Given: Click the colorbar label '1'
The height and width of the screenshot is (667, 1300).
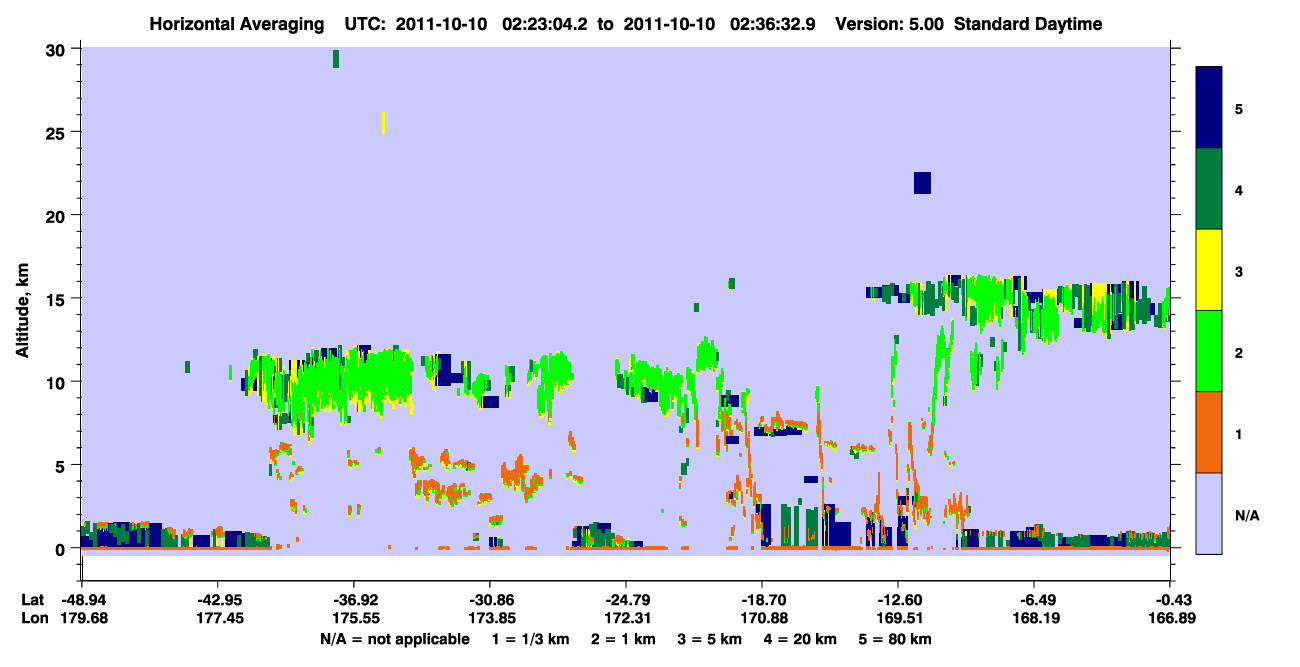Looking at the screenshot, I should coord(1239,434).
